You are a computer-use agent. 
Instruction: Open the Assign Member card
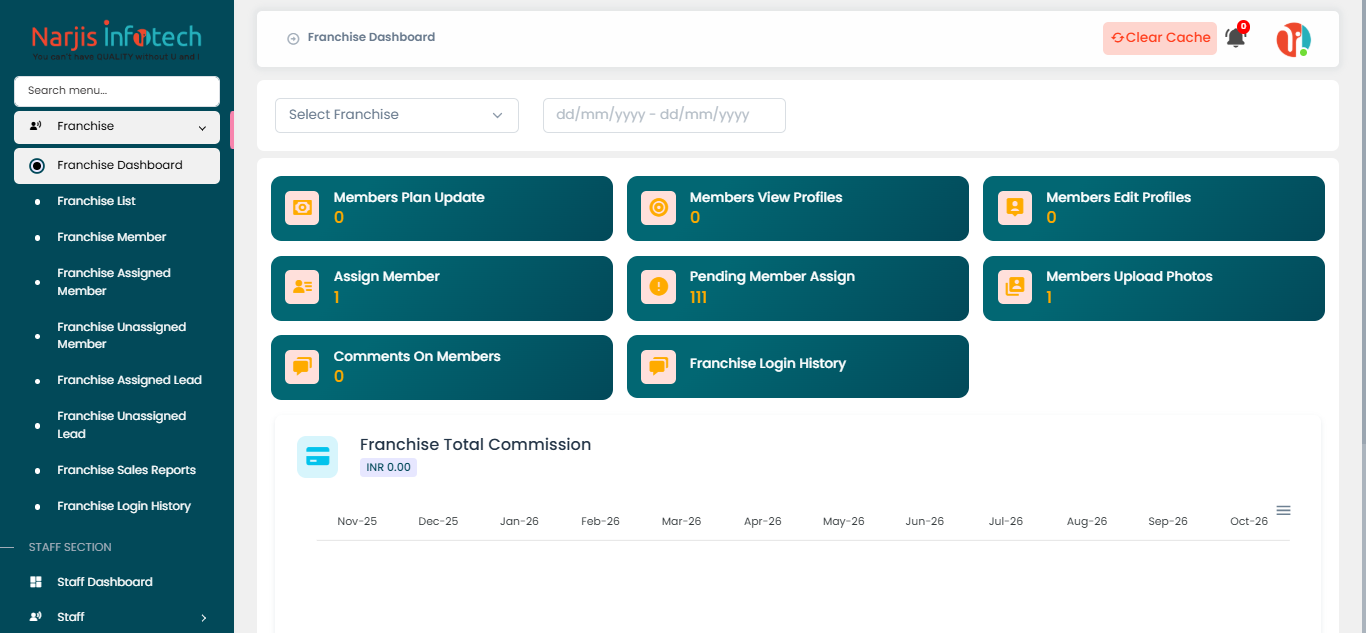click(442, 288)
